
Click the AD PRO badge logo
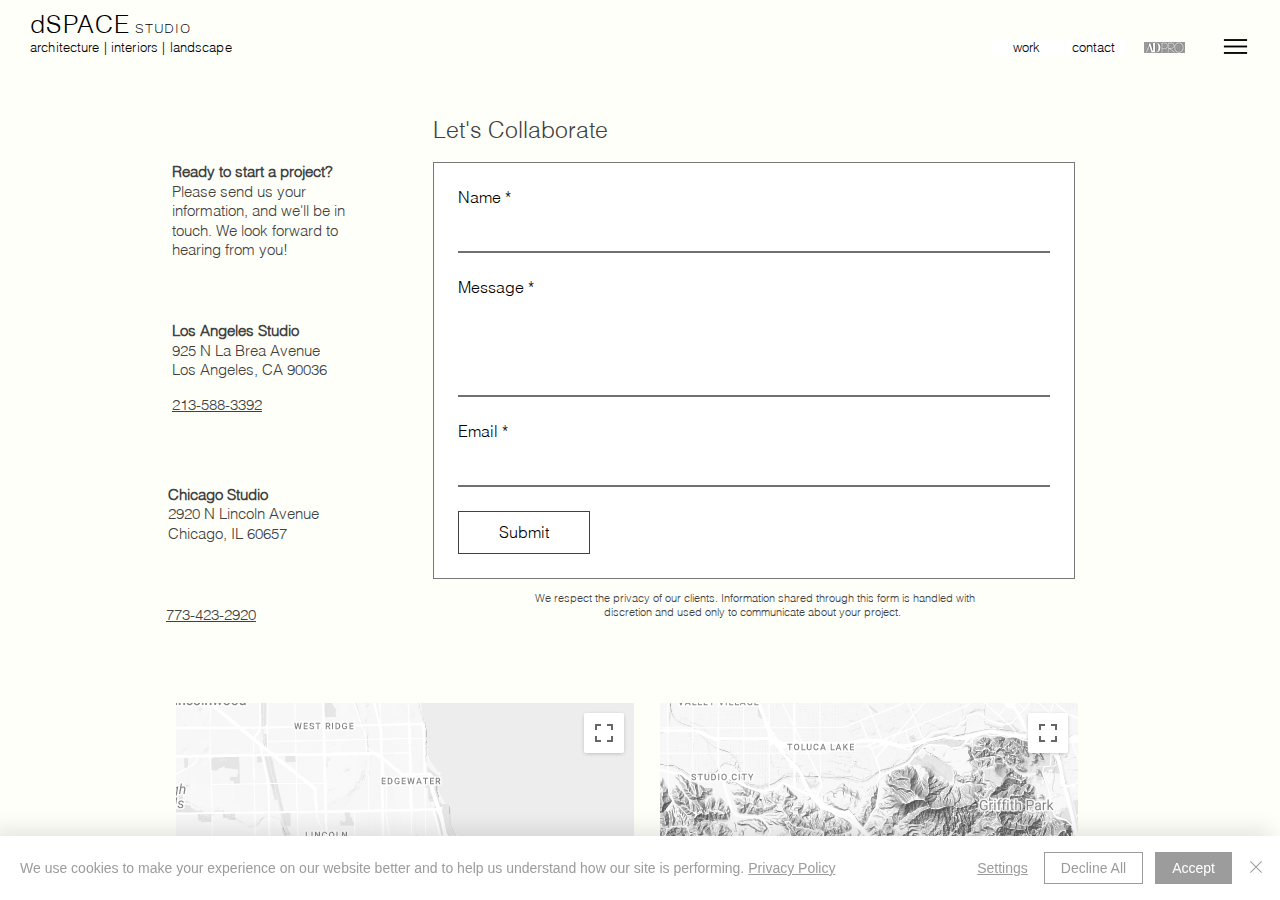[x=1164, y=48]
